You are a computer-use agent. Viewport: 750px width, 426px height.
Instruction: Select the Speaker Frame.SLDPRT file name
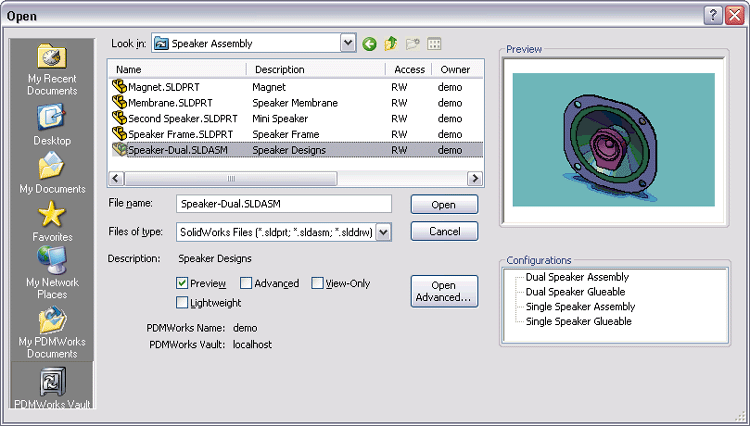click(x=181, y=134)
